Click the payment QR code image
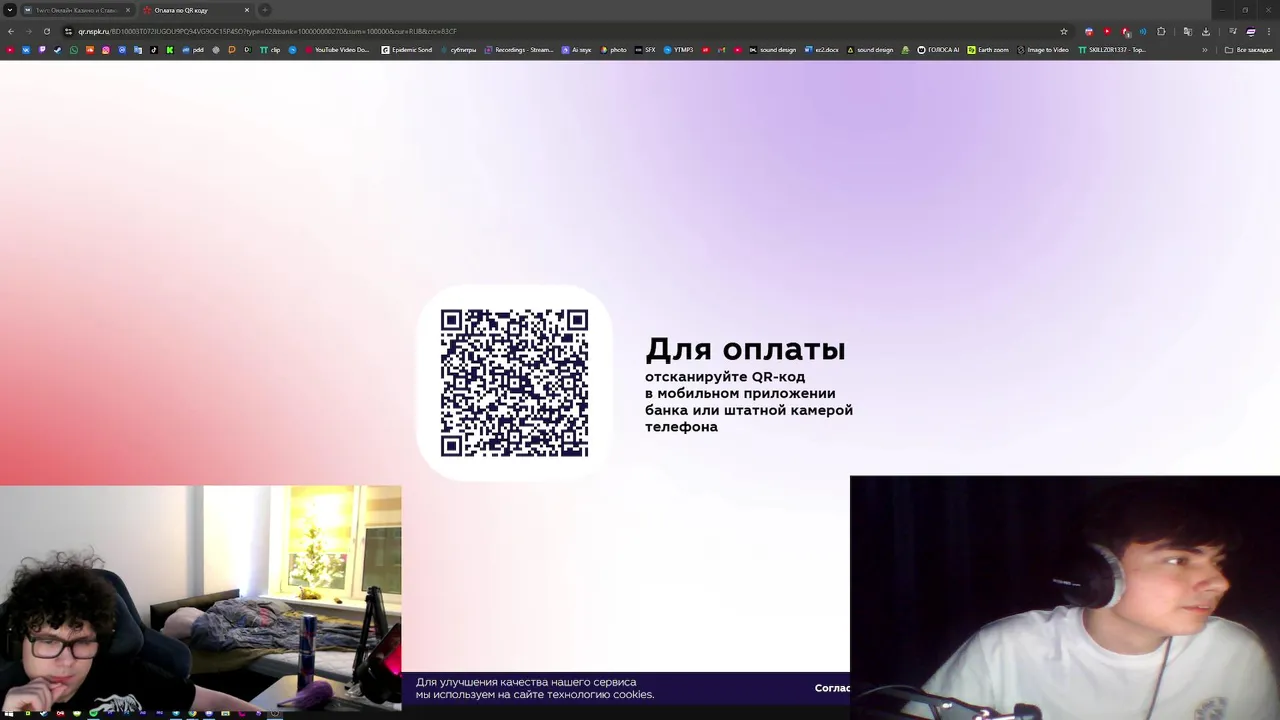This screenshot has width=1280, height=720. point(514,383)
